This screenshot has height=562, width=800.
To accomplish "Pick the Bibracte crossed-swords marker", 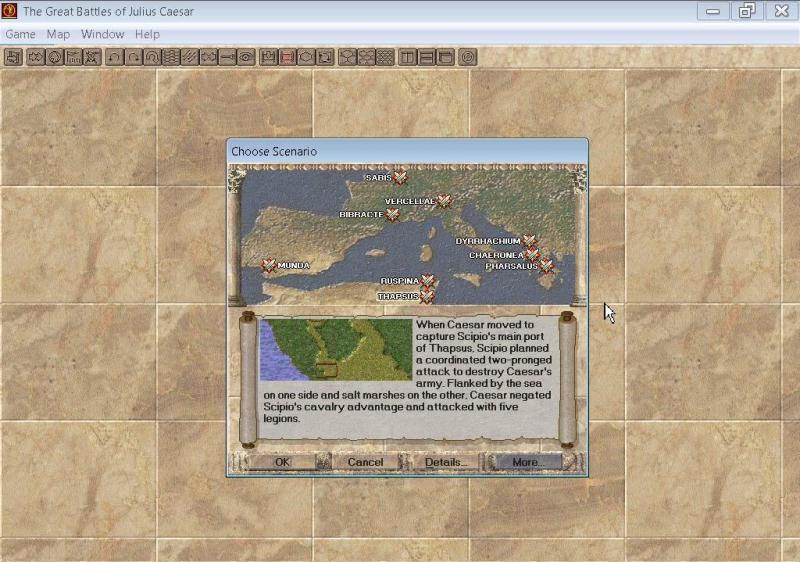I will coord(393,214).
